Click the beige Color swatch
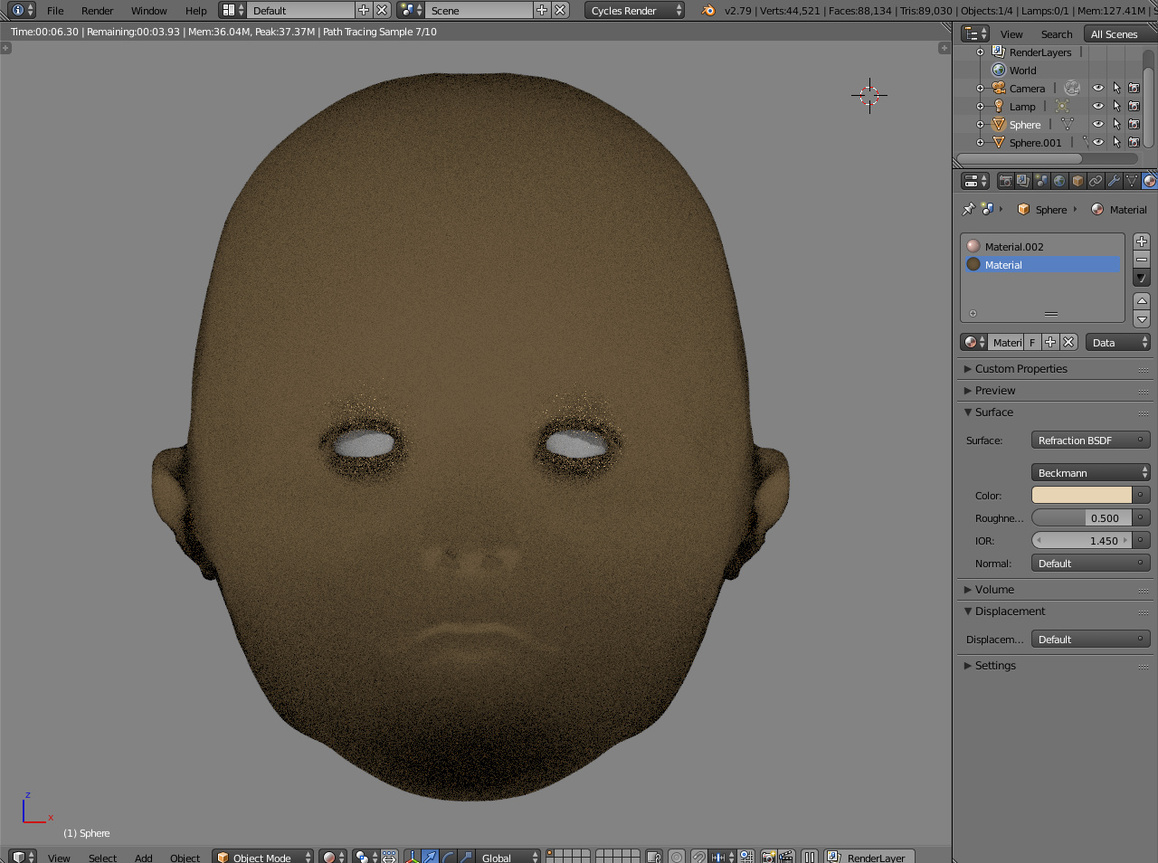This screenshot has height=863, width=1158. coord(1081,495)
